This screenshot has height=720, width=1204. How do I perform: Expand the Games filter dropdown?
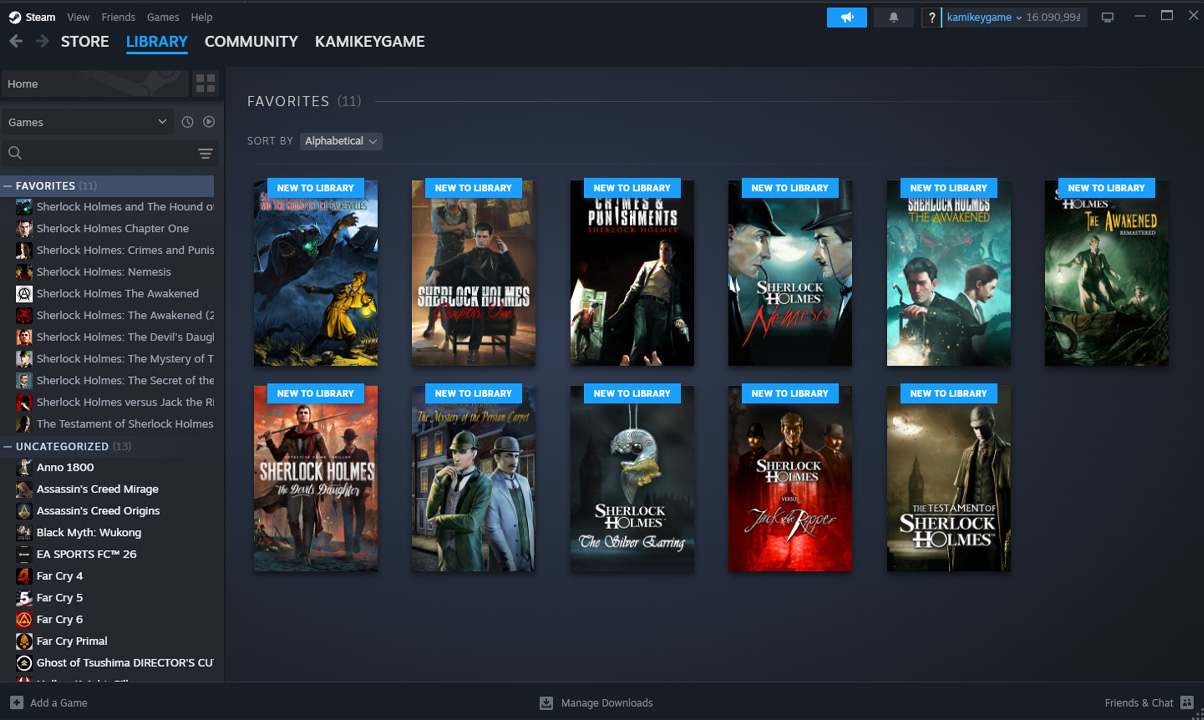[88, 122]
